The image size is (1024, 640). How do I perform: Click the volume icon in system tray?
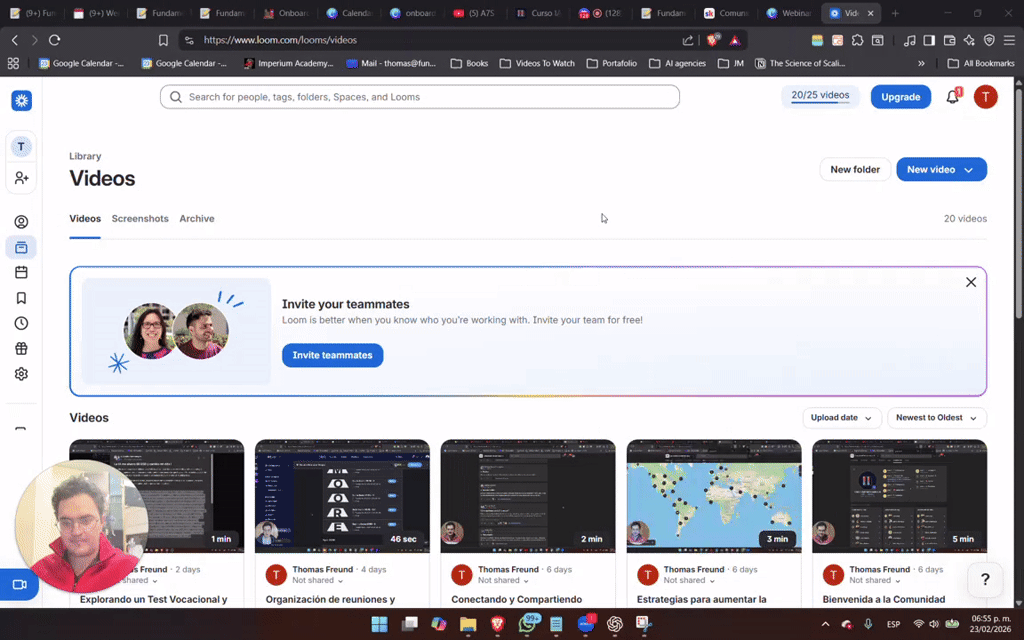pos(935,624)
